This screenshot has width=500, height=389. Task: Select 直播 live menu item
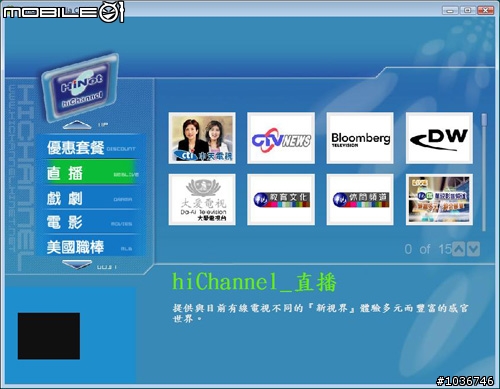[91, 172]
